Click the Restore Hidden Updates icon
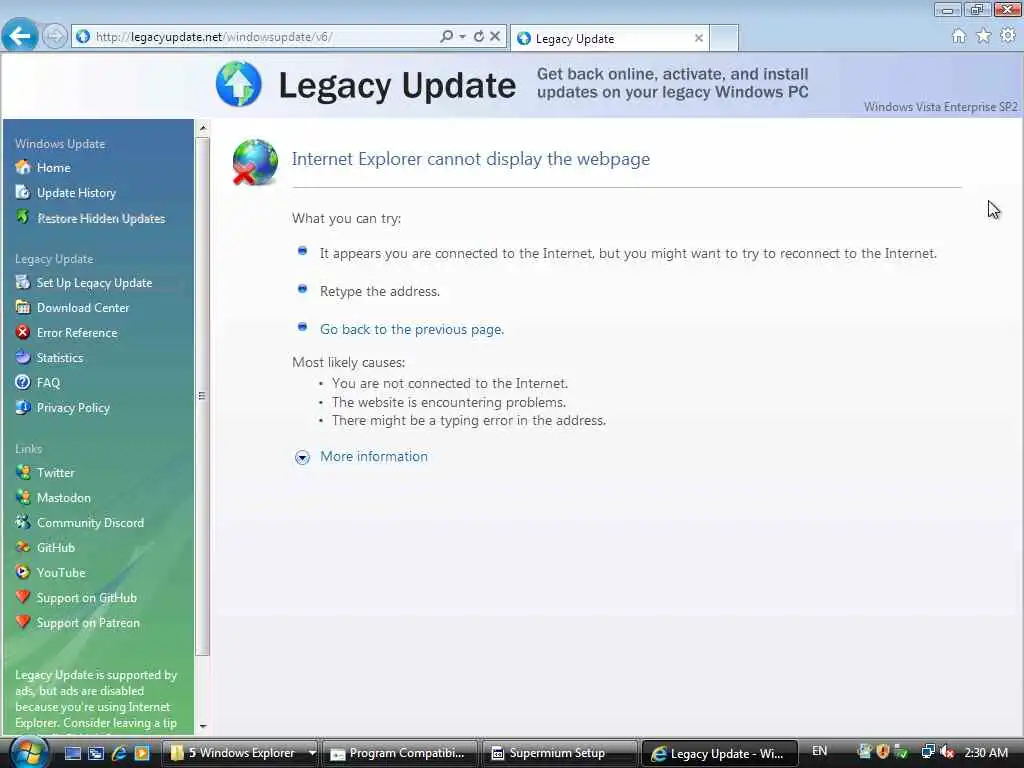 (23, 217)
